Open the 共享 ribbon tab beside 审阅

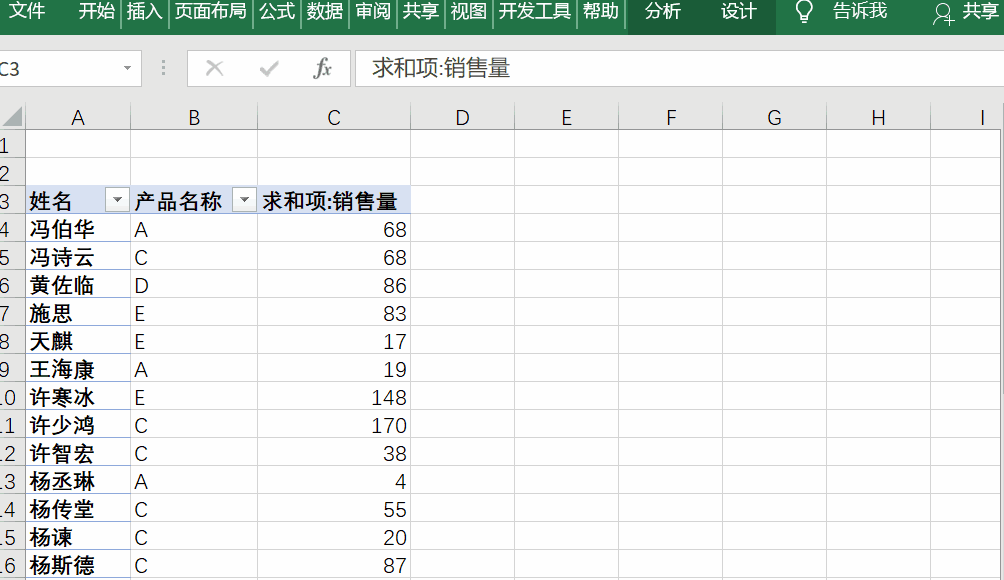click(420, 11)
